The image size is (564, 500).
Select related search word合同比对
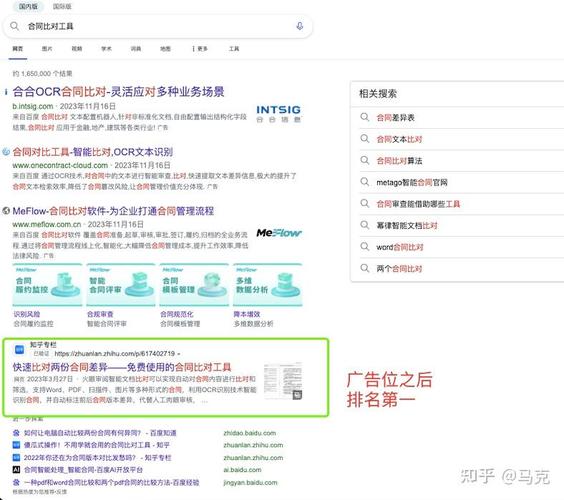[x=400, y=247]
